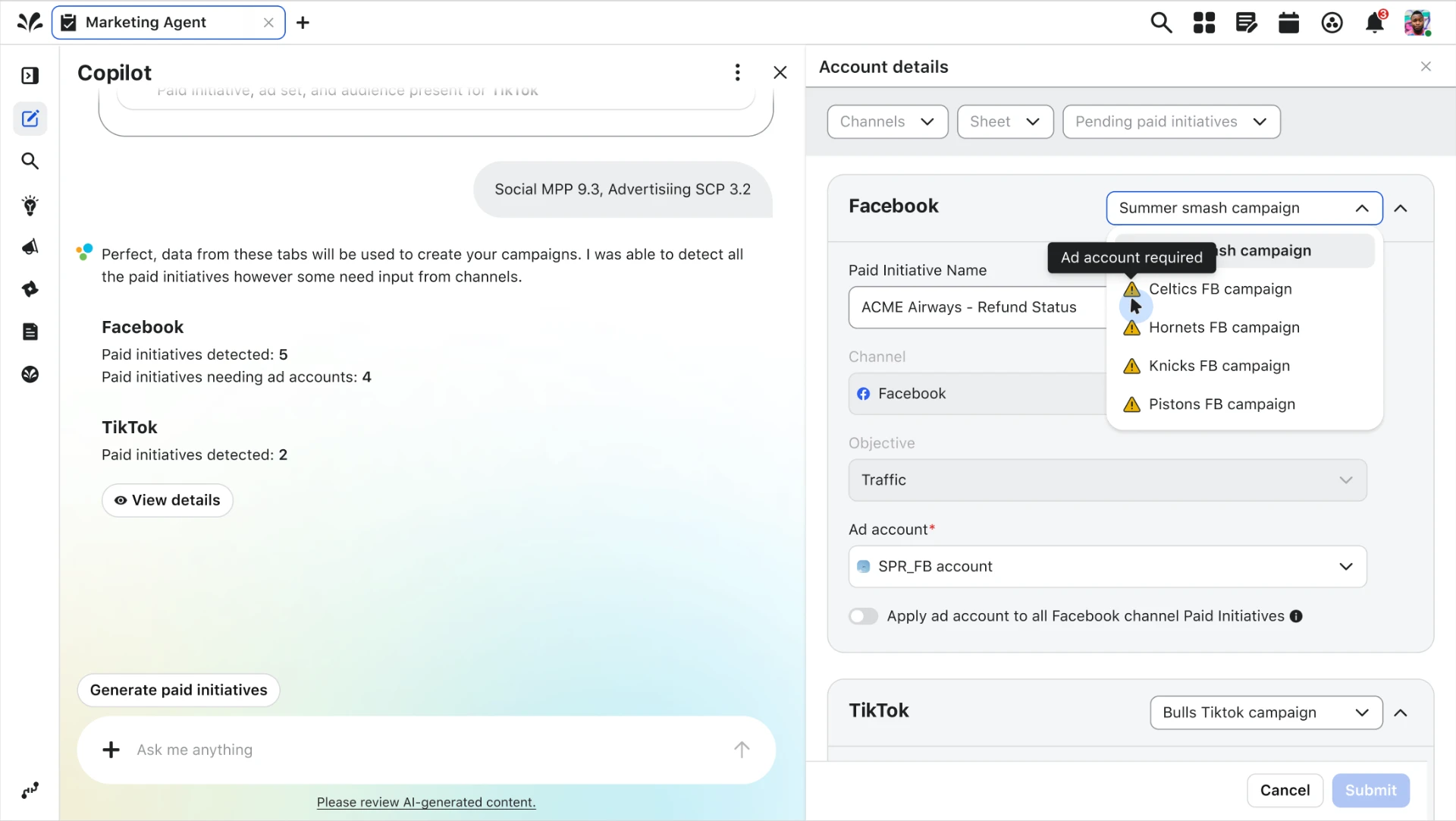1456x821 pixels.
Task: Open a new tab with plus icon
Action: pyautogui.click(x=303, y=23)
